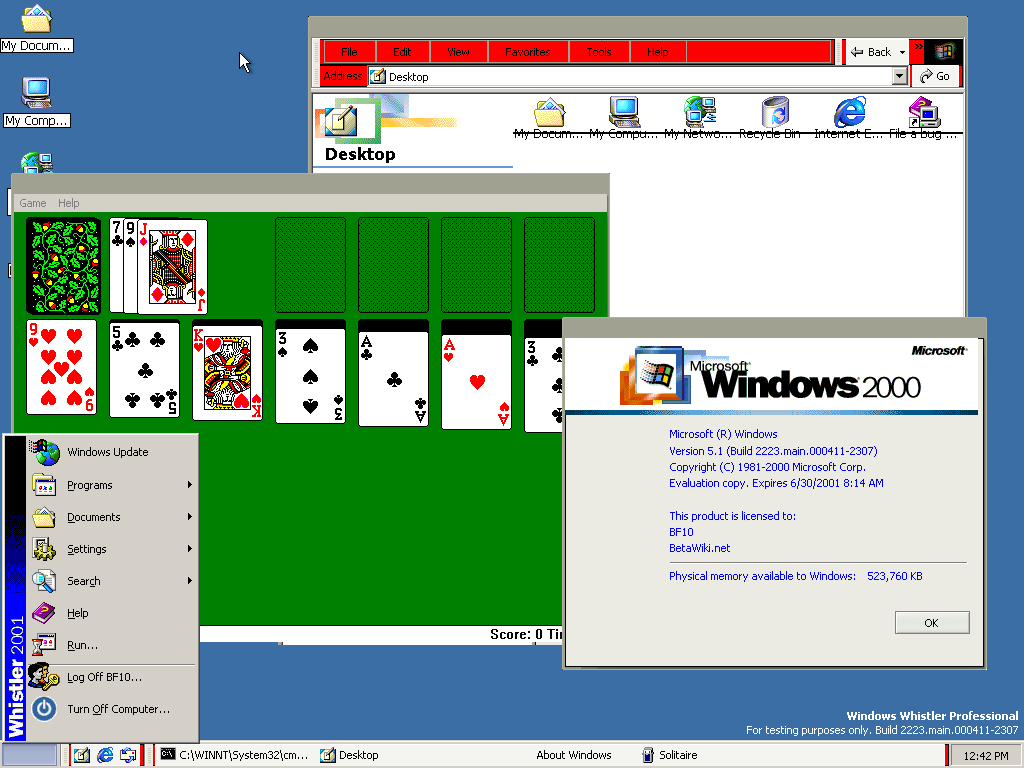Select the Ace of clubs tableau card
1024x768 pixels.
coord(393,379)
